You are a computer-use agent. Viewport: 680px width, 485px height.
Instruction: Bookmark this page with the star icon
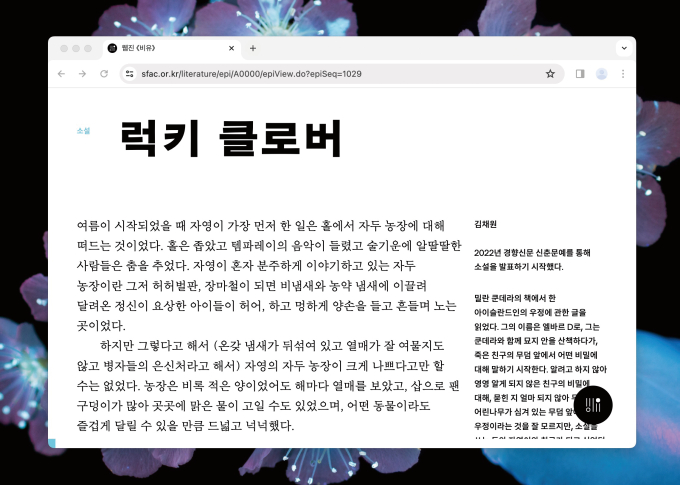pos(550,74)
